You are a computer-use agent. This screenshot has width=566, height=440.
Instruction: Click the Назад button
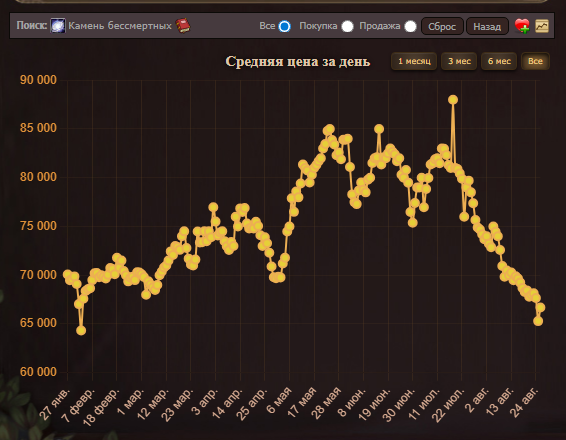click(x=487, y=26)
